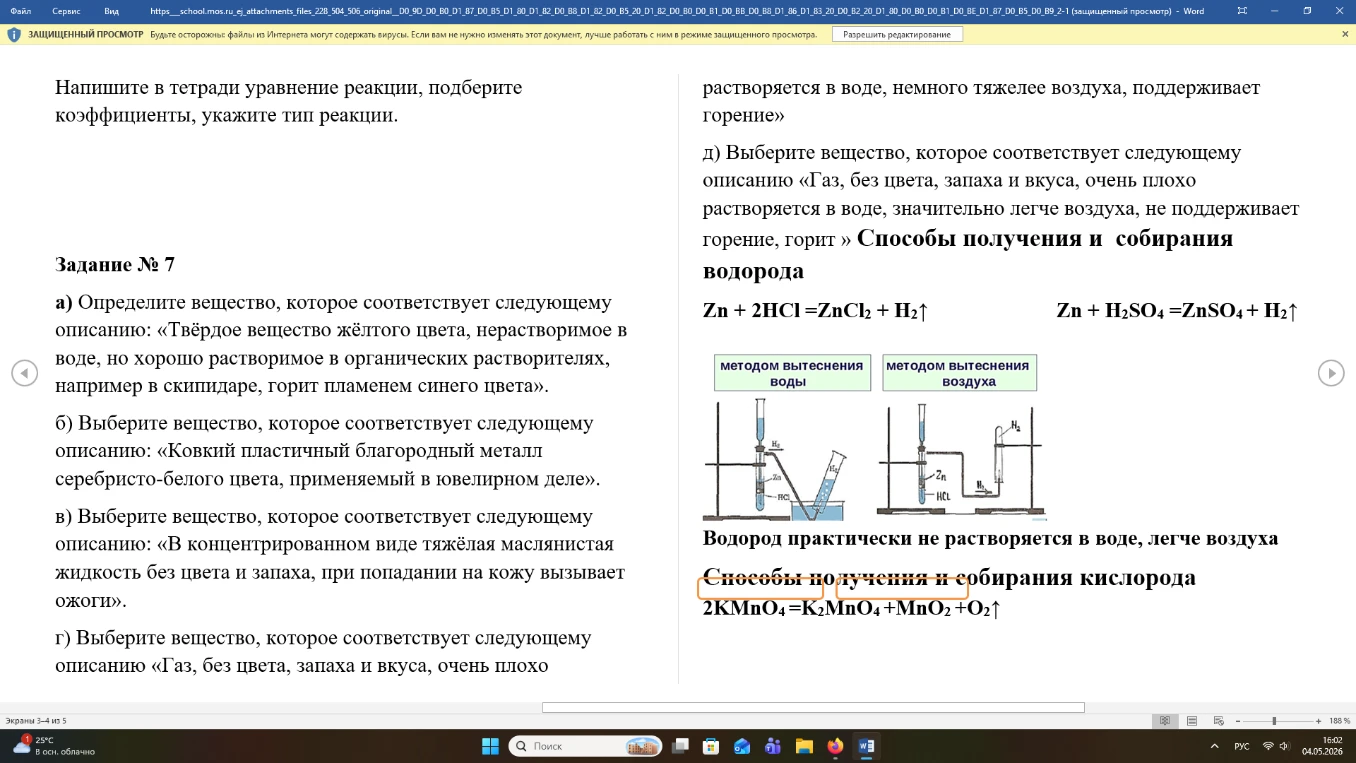Click the Разрешить редактирование button

(897, 34)
